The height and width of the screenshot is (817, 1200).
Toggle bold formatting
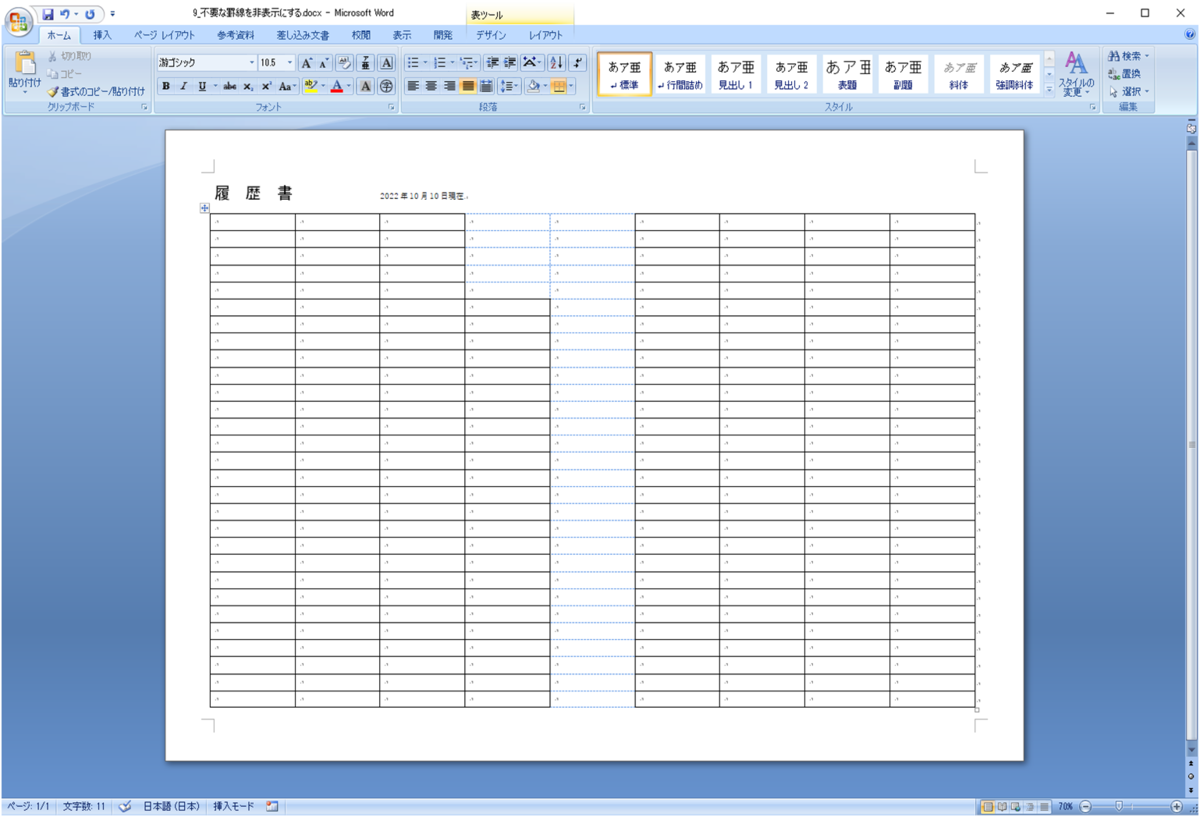pos(166,86)
